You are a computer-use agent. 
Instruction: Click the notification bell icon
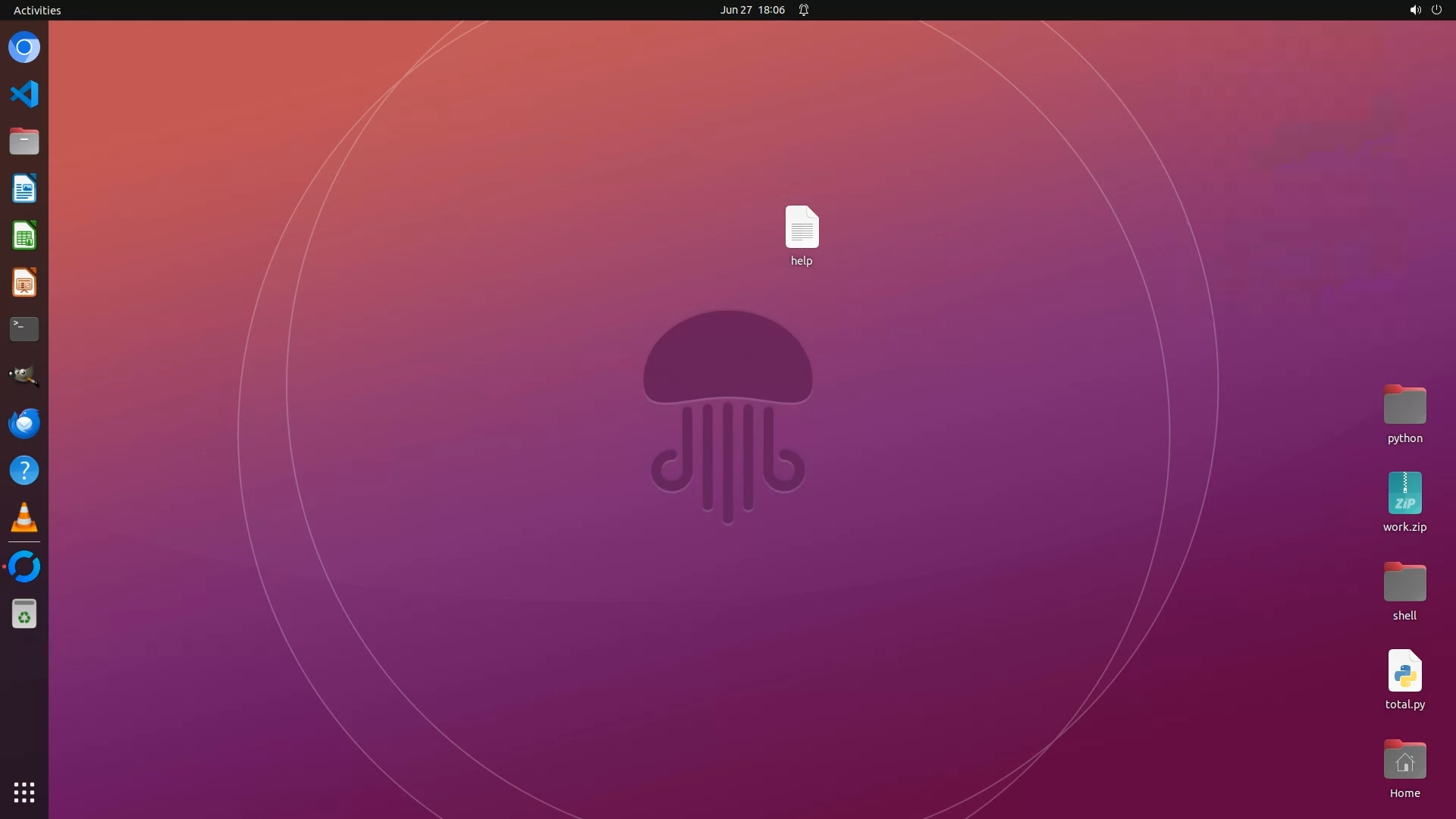pos(804,10)
